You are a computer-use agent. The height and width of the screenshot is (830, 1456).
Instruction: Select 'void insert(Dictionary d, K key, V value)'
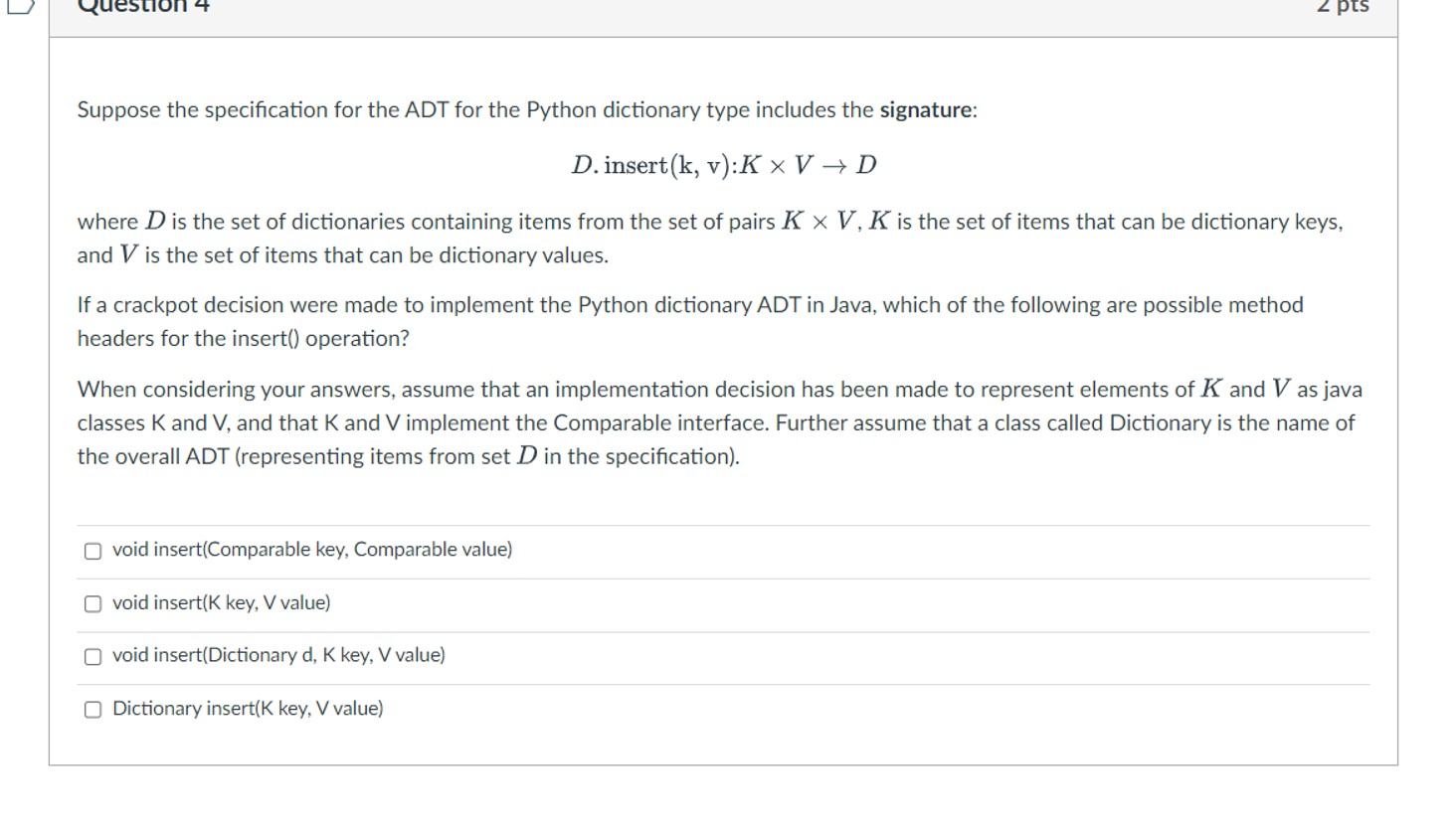tap(92, 654)
